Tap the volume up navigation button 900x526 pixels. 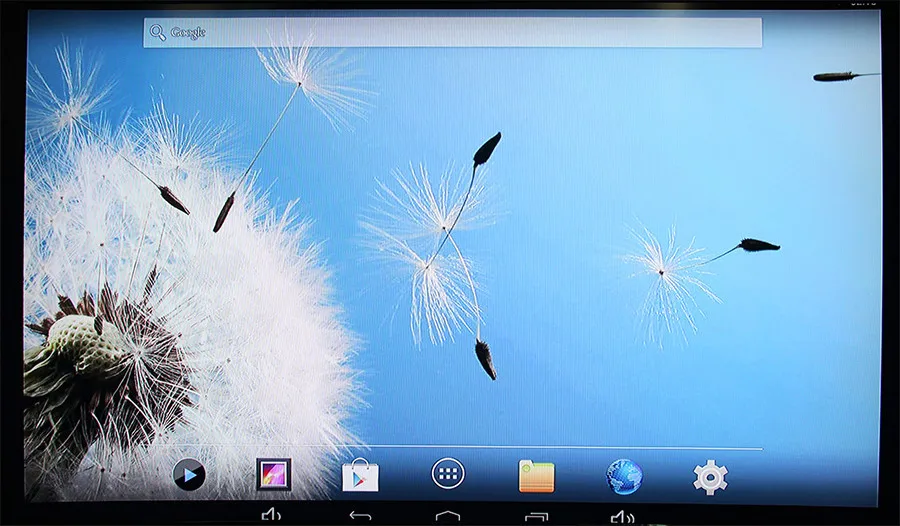tap(623, 516)
